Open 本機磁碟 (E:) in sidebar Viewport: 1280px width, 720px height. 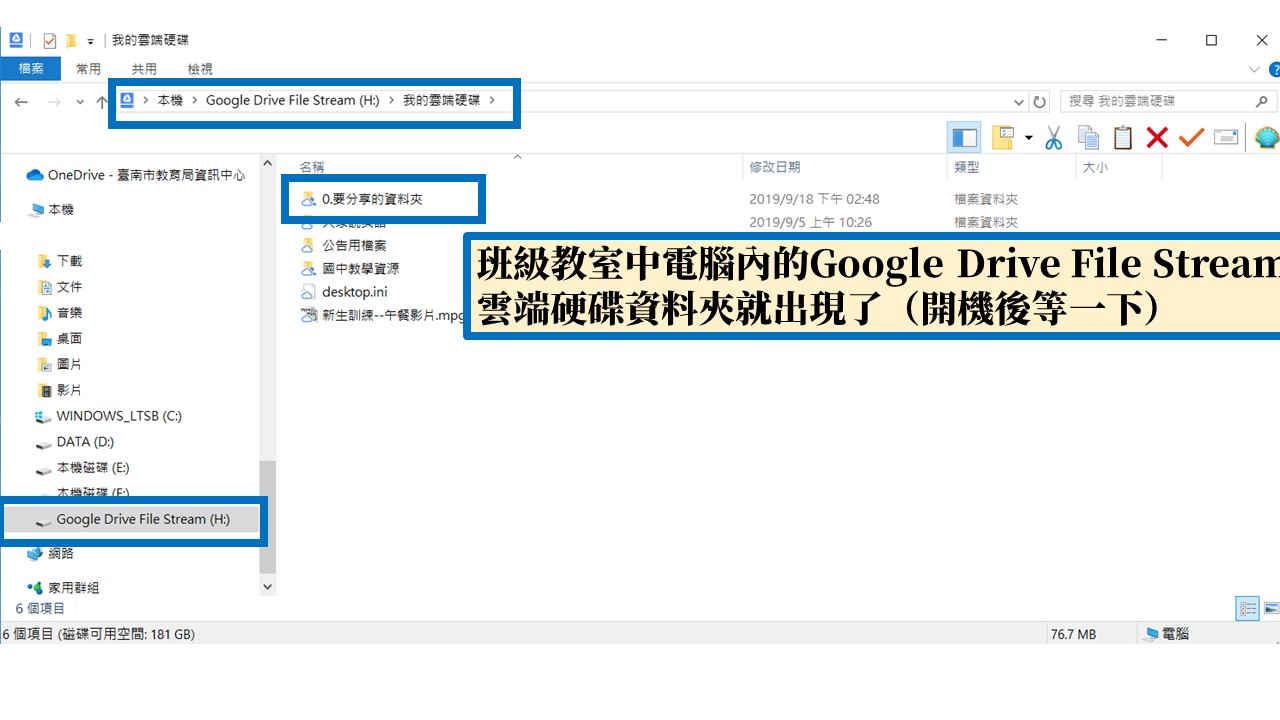(82, 468)
